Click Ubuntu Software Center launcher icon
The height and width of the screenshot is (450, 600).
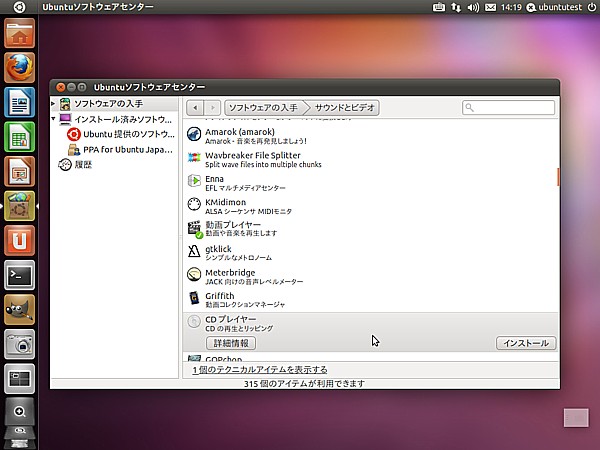[20, 206]
